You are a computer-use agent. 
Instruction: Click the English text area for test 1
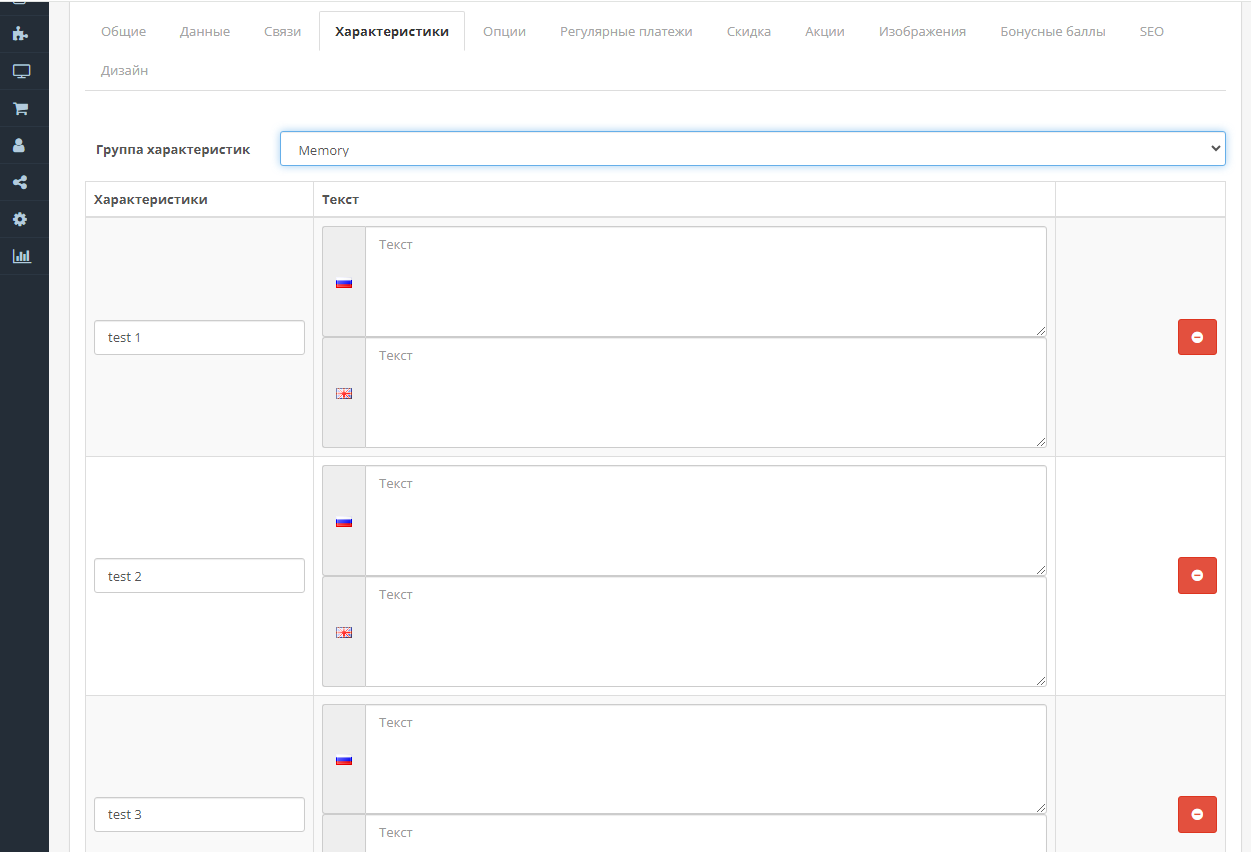(x=705, y=393)
